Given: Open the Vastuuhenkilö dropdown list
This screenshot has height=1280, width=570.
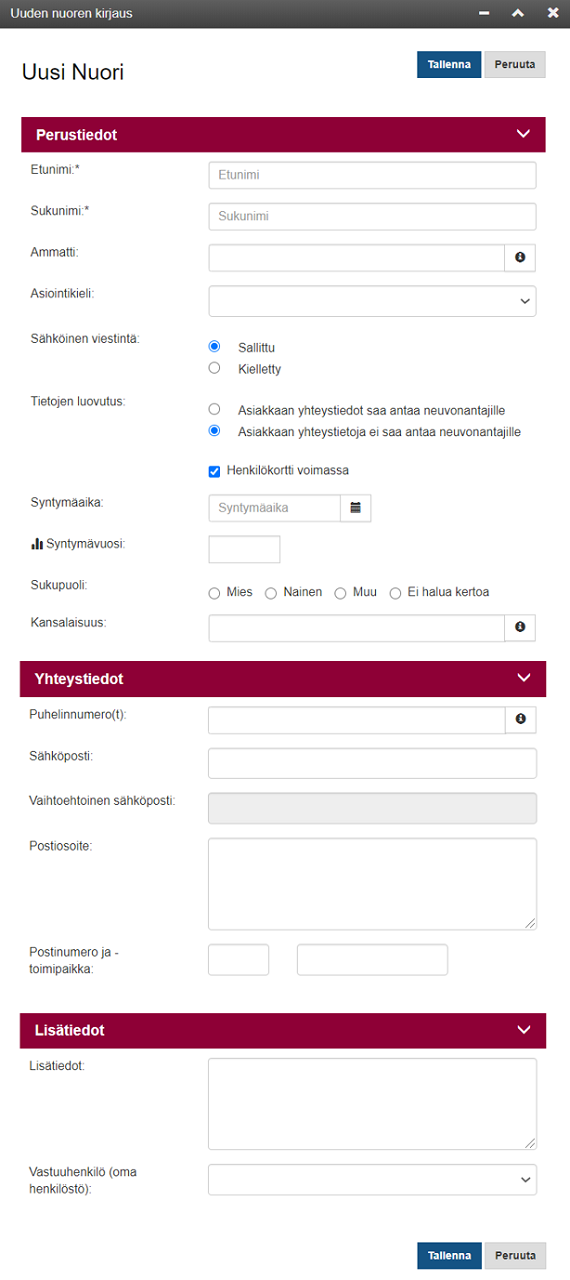Looking at the screenshot, I should point(372,1179).
